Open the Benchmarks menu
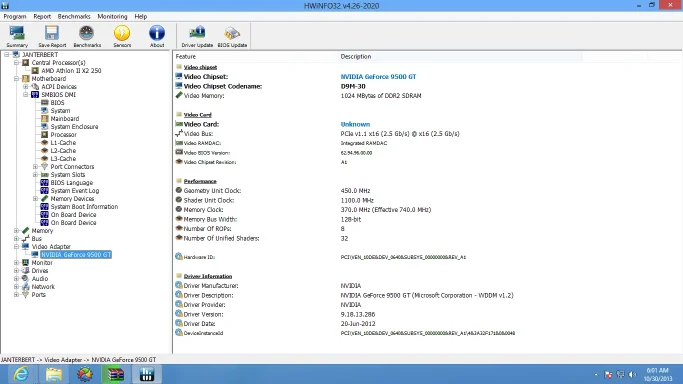This screenshot has width=683, height=384. coord(74,17)
